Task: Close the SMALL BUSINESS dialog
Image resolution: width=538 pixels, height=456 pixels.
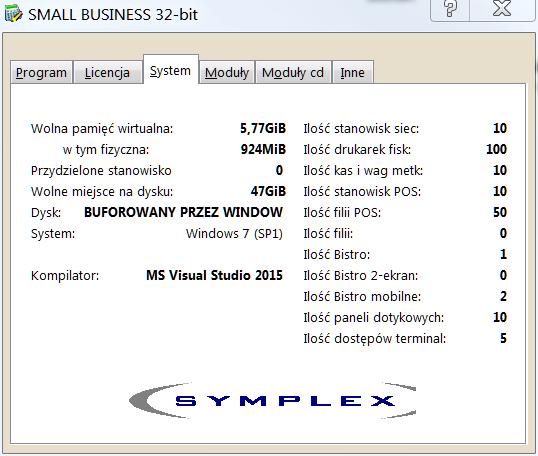Action: pyautogui.click(x=502, y=9)
